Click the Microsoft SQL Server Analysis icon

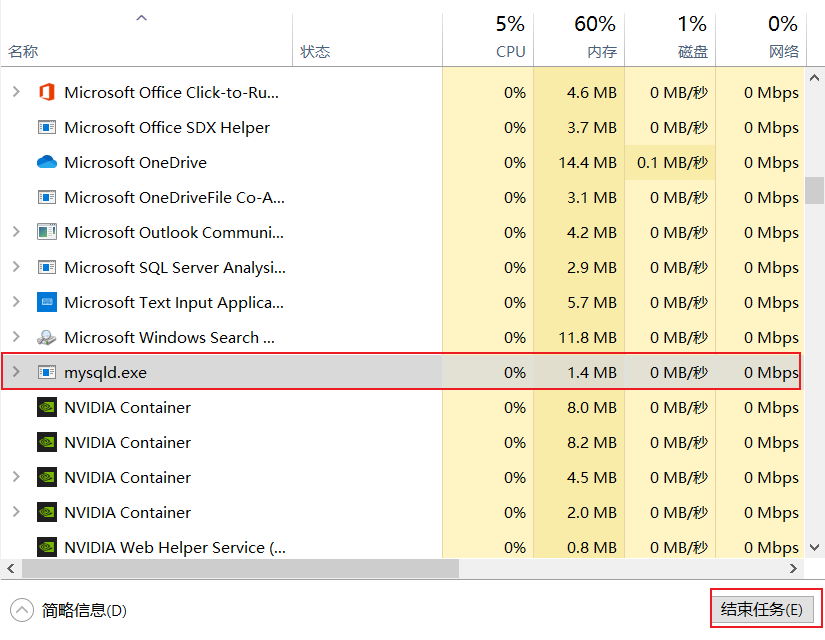[x=46, y=268]
